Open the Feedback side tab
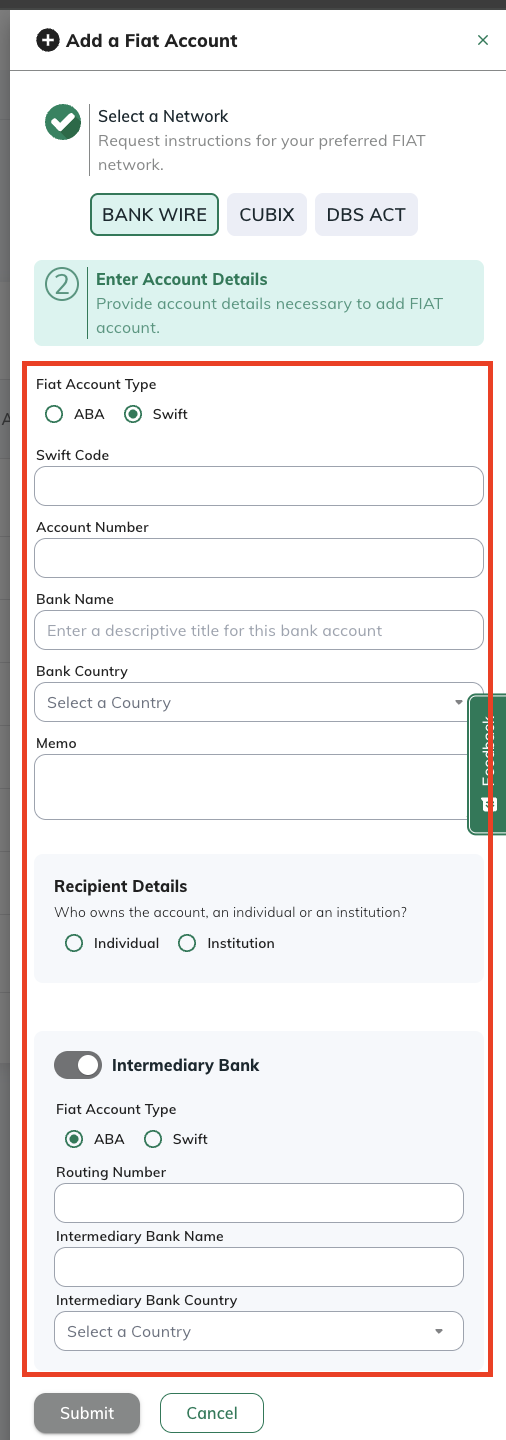 487,765
